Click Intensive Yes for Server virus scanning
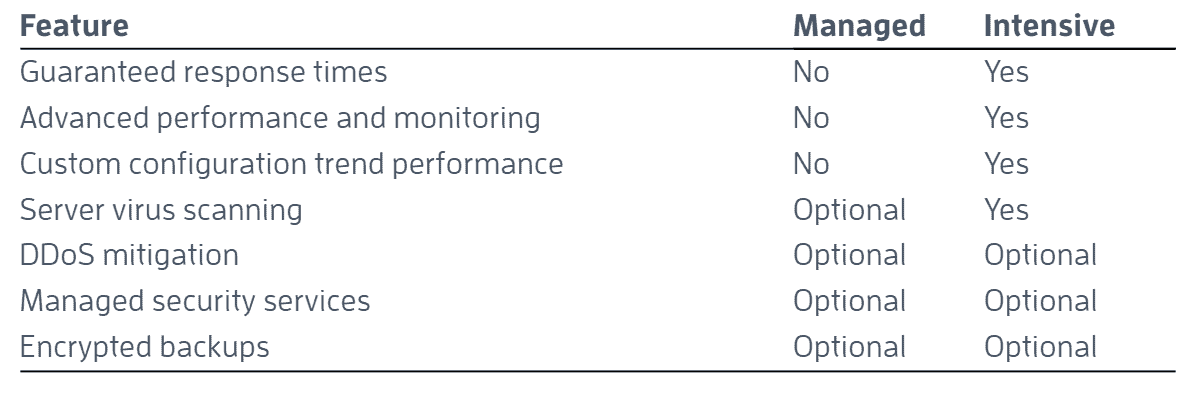This screenshot has width=1201, height=398. pos(1007,210)
